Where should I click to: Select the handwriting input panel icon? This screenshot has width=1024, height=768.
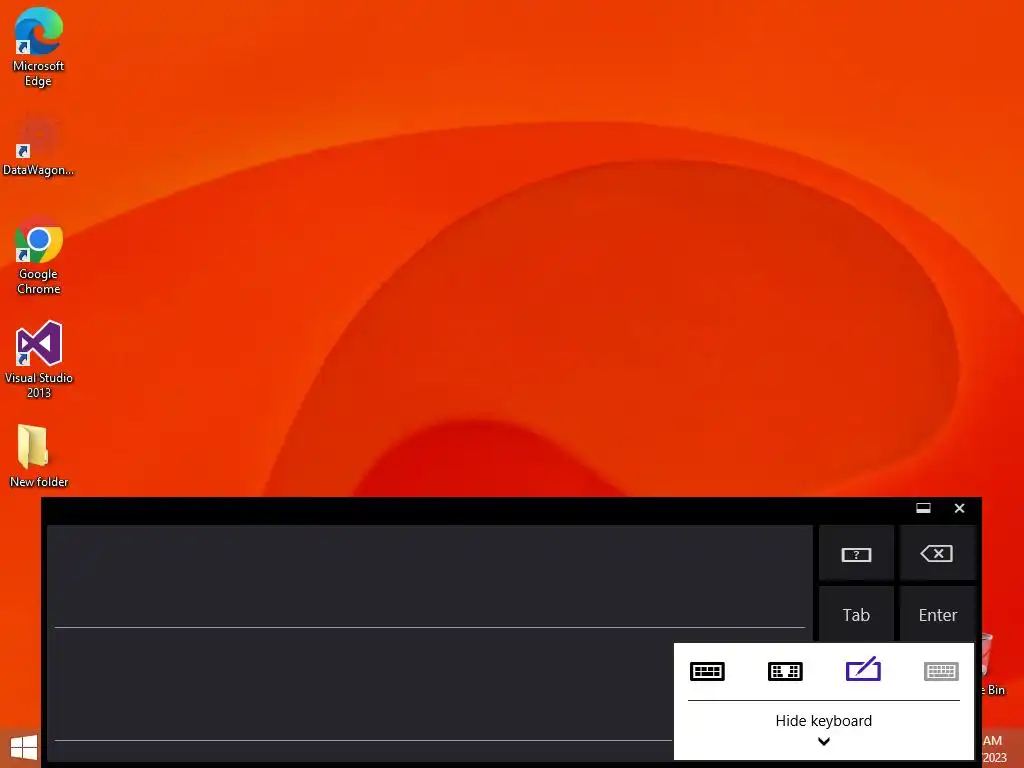click(x=863, y=669)
